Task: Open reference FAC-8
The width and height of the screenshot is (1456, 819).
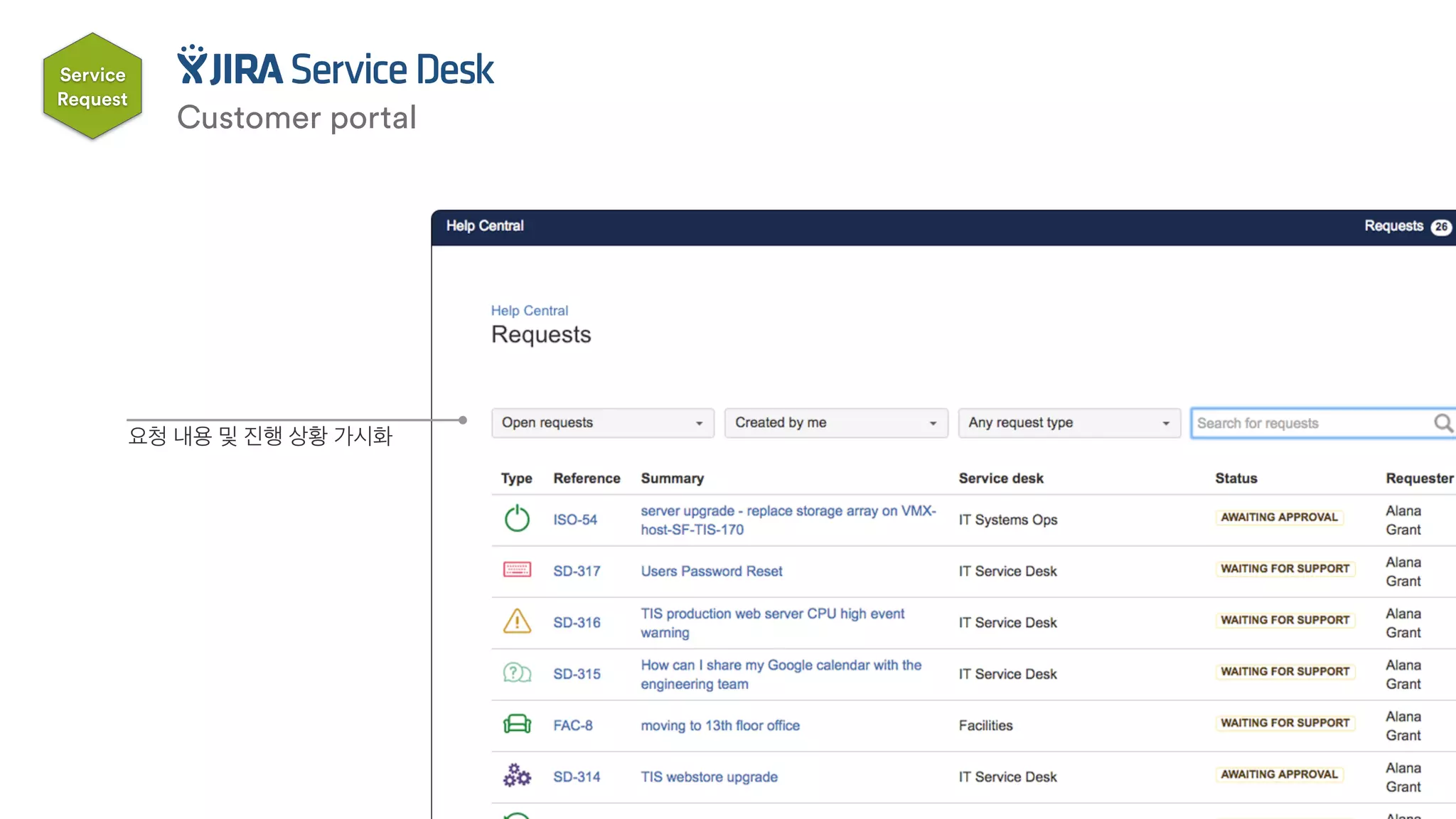Action: point(573,725)
